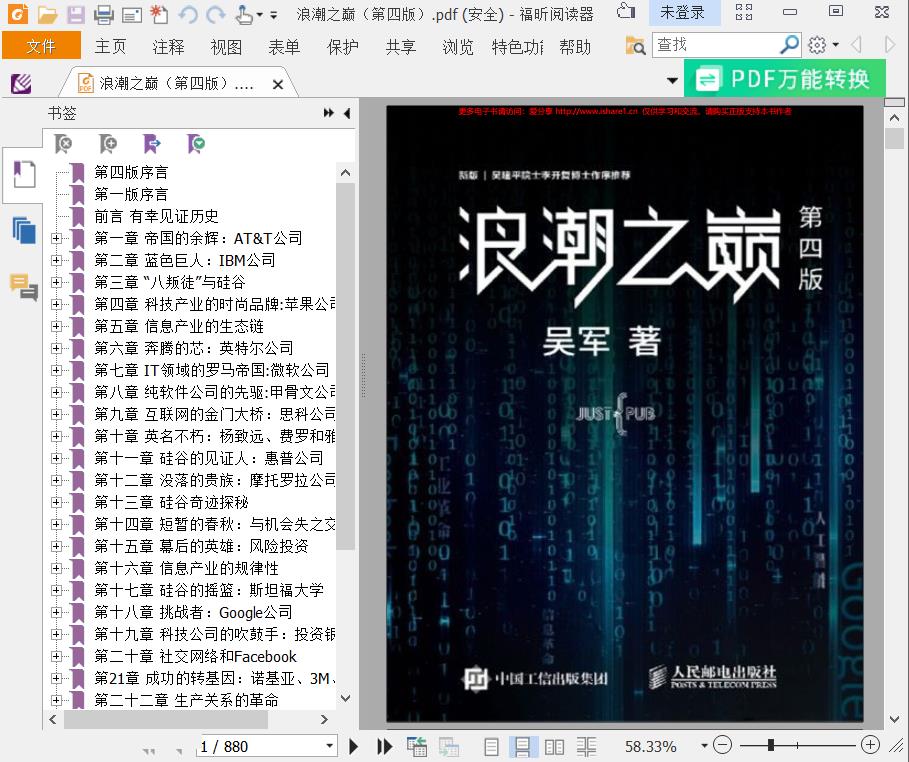This screenshot has height=762, width=909.
Task: Click the Print icon in quick toolbar
Action: 104,13
